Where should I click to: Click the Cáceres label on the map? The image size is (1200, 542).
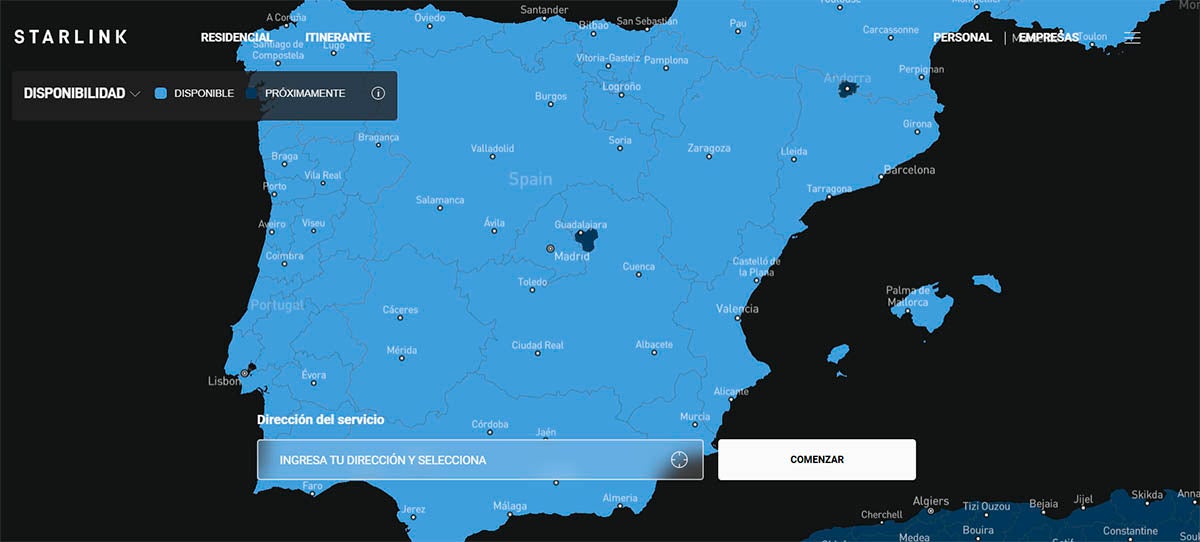click(x=400, y=310)
